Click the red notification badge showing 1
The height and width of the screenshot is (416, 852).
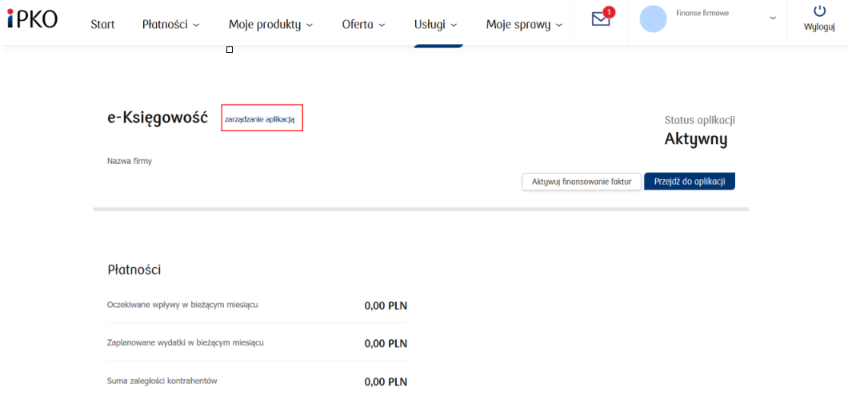(x=609, y=12)
